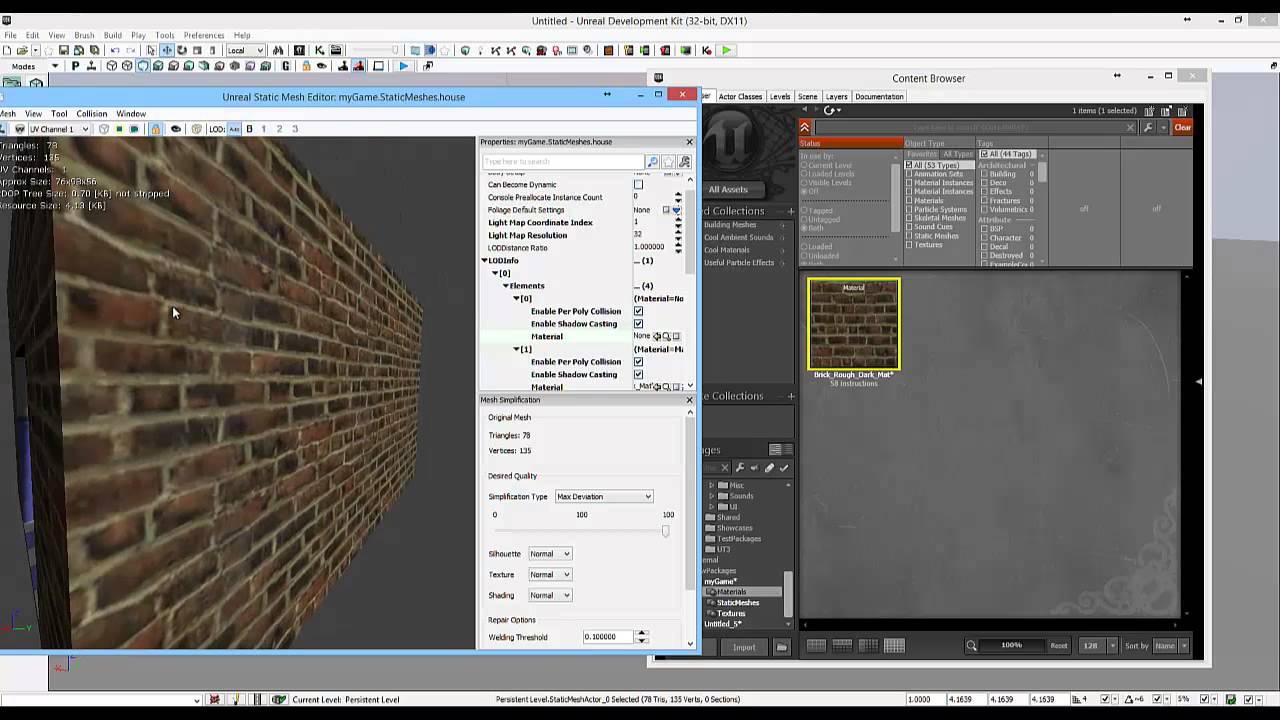
Task: Open the Building Meshes collection
Action: coord(730,225)
